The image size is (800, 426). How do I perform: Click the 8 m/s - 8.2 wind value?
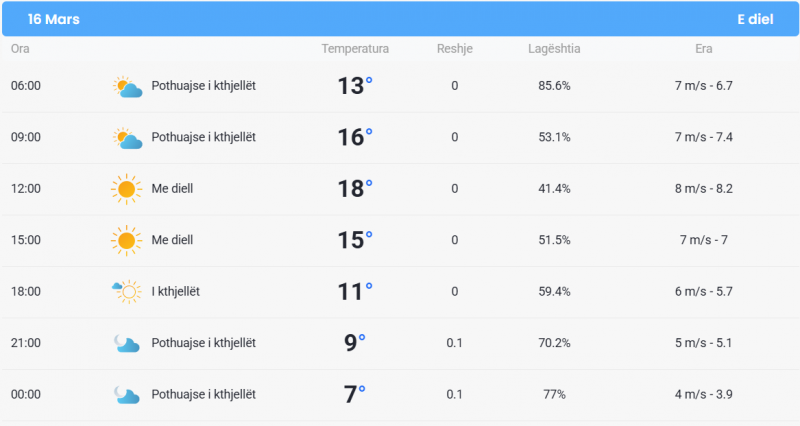pos(704,189)
